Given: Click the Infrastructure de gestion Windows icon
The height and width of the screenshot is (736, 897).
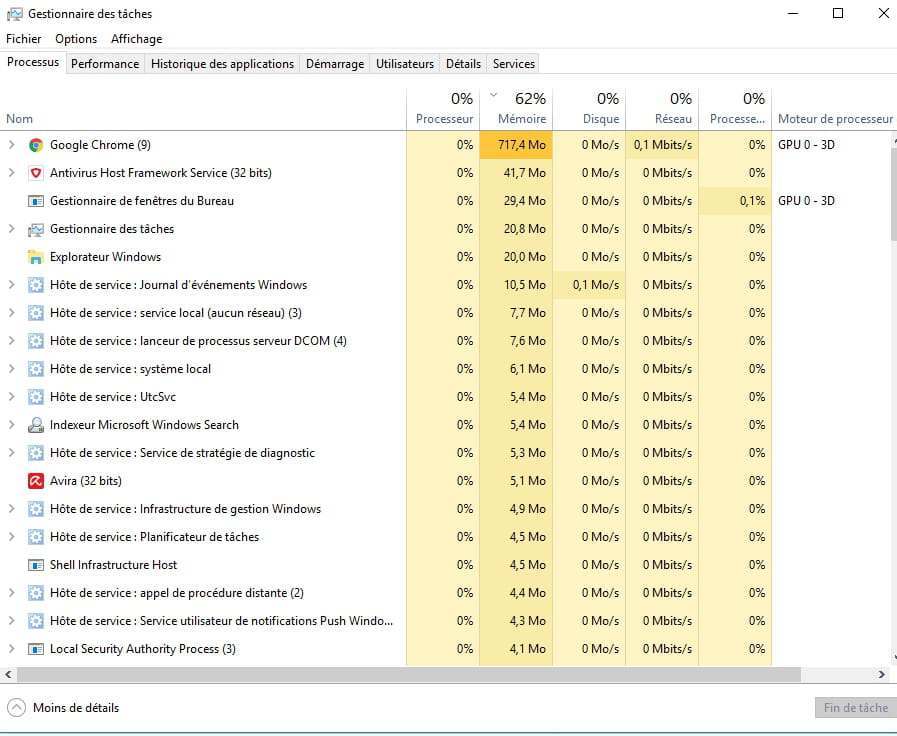Looking at the screenshot, I should (35, 510).
